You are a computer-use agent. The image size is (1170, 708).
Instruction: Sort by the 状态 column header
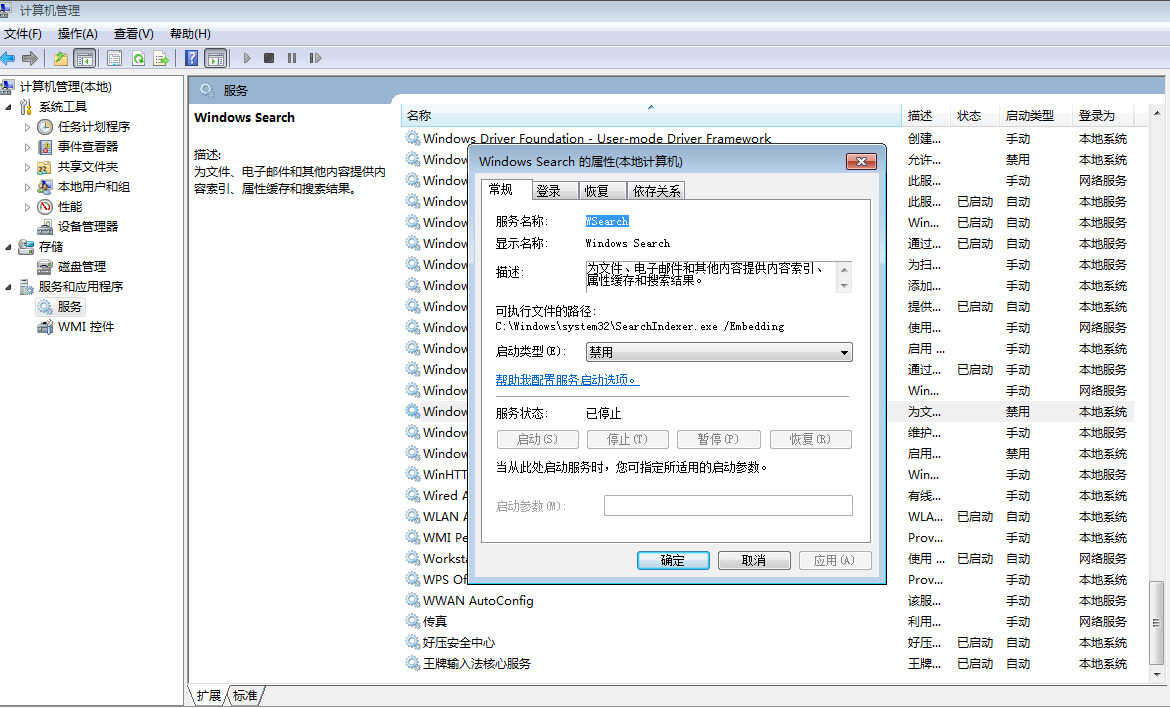[x=975, y=116]
